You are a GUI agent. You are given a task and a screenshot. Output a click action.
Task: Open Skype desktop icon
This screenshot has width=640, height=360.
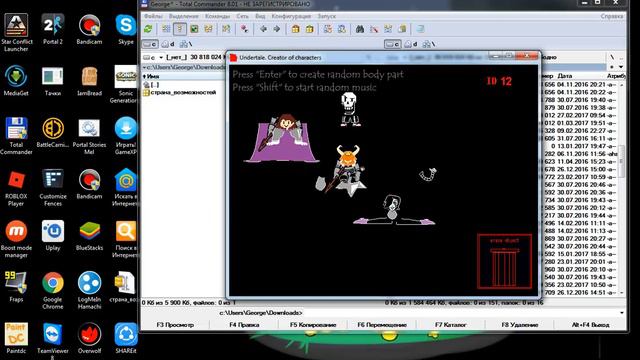point(126,29)
